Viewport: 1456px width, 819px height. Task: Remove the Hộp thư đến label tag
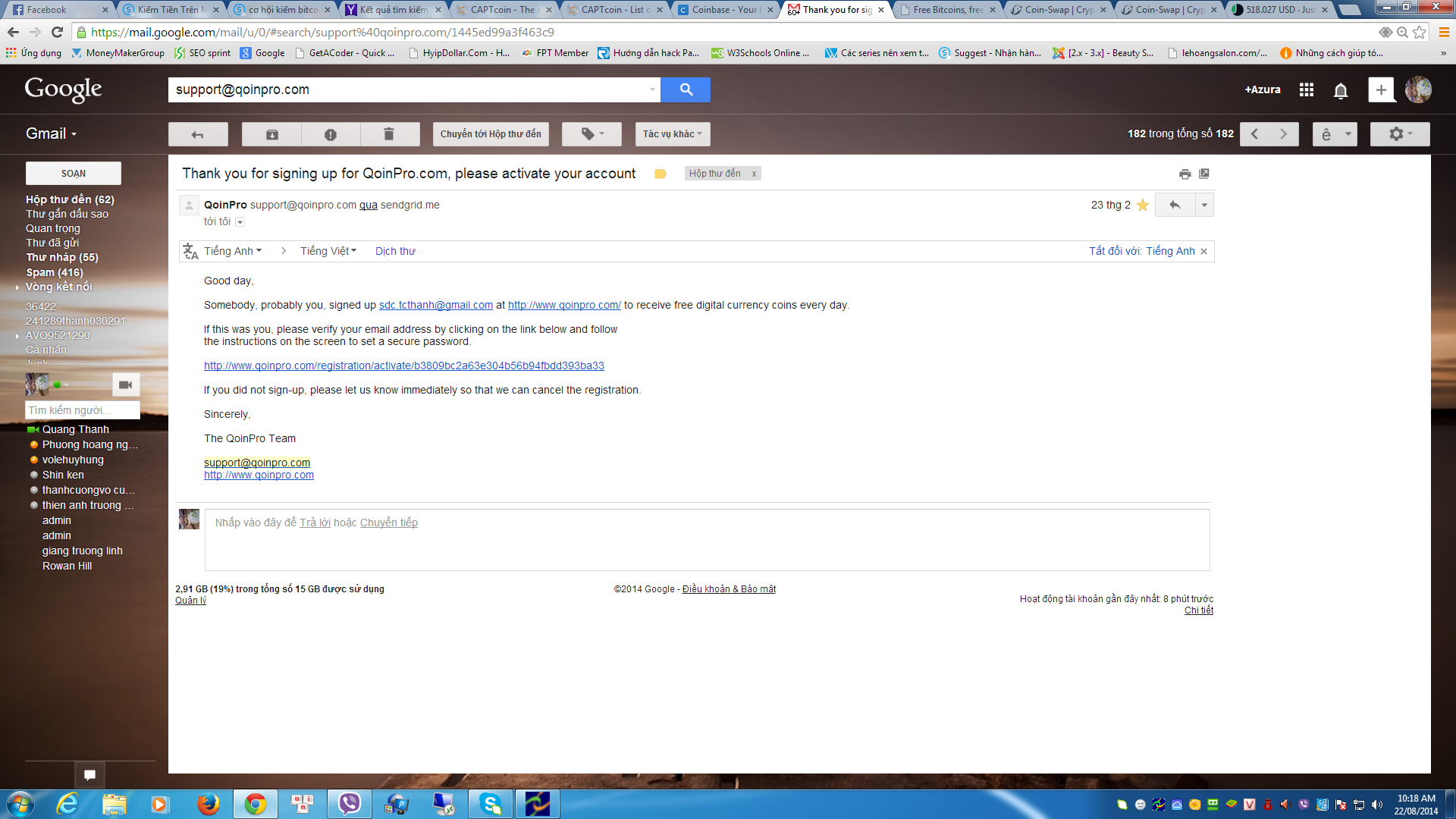click(754, 174)
